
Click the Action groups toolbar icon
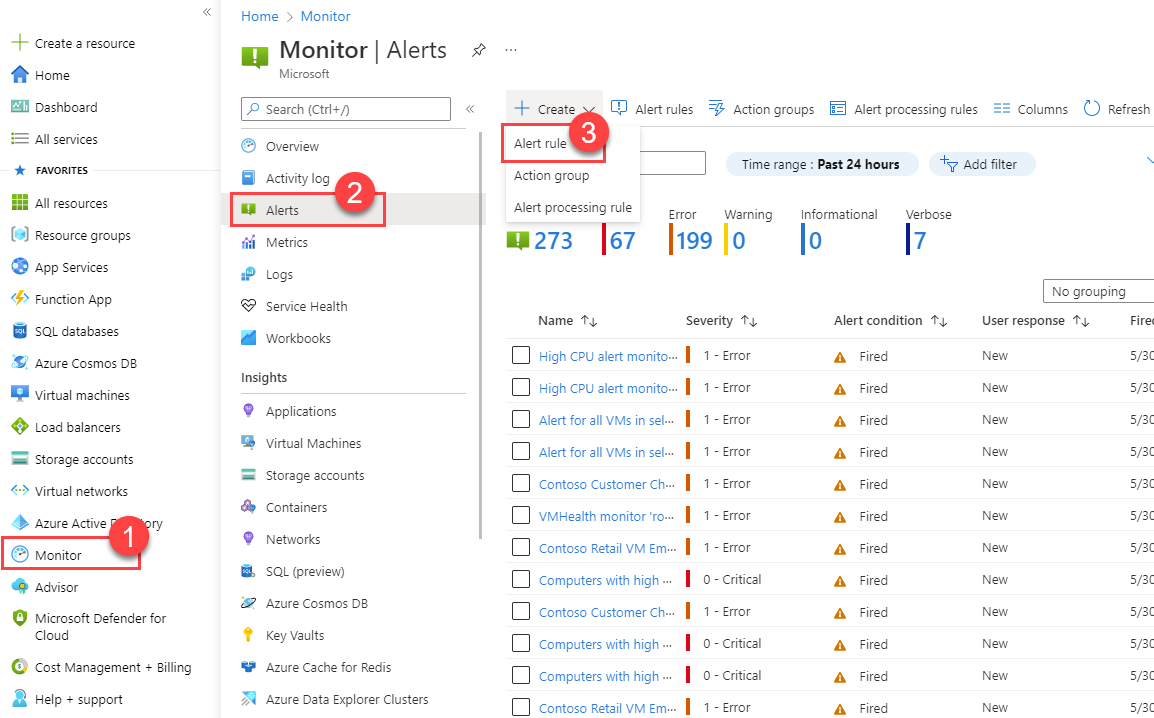tap(718, 108)
